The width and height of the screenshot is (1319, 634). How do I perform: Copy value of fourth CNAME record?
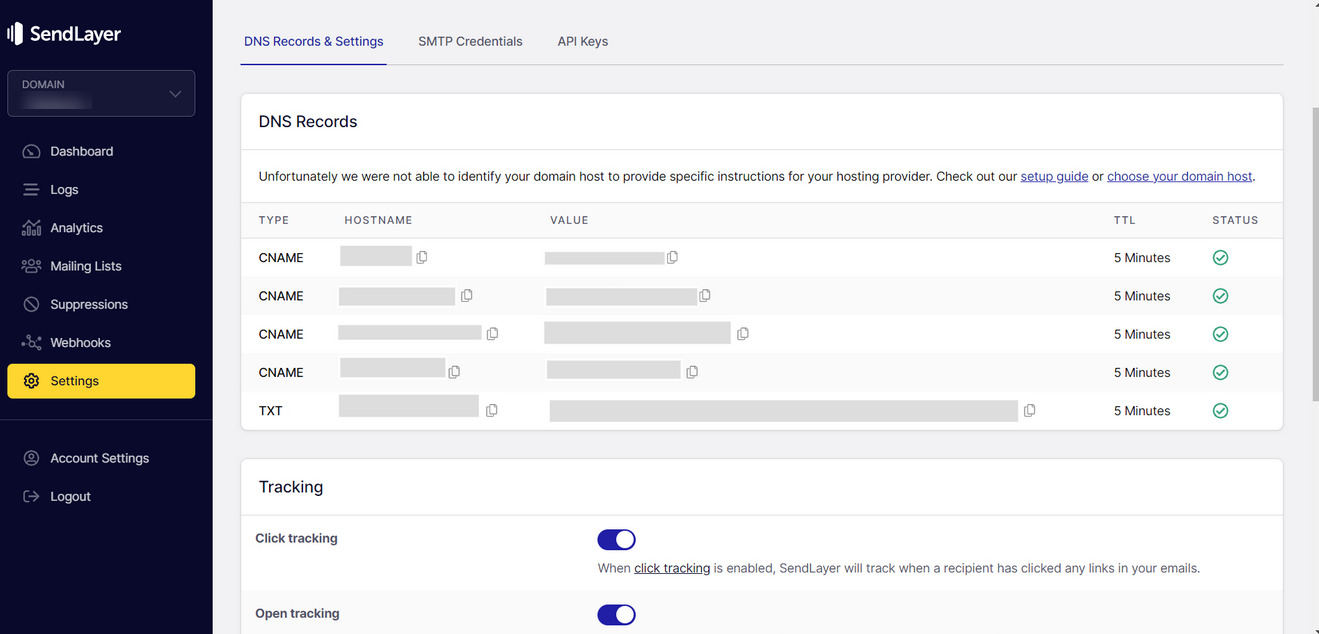[x=692, y=372]
